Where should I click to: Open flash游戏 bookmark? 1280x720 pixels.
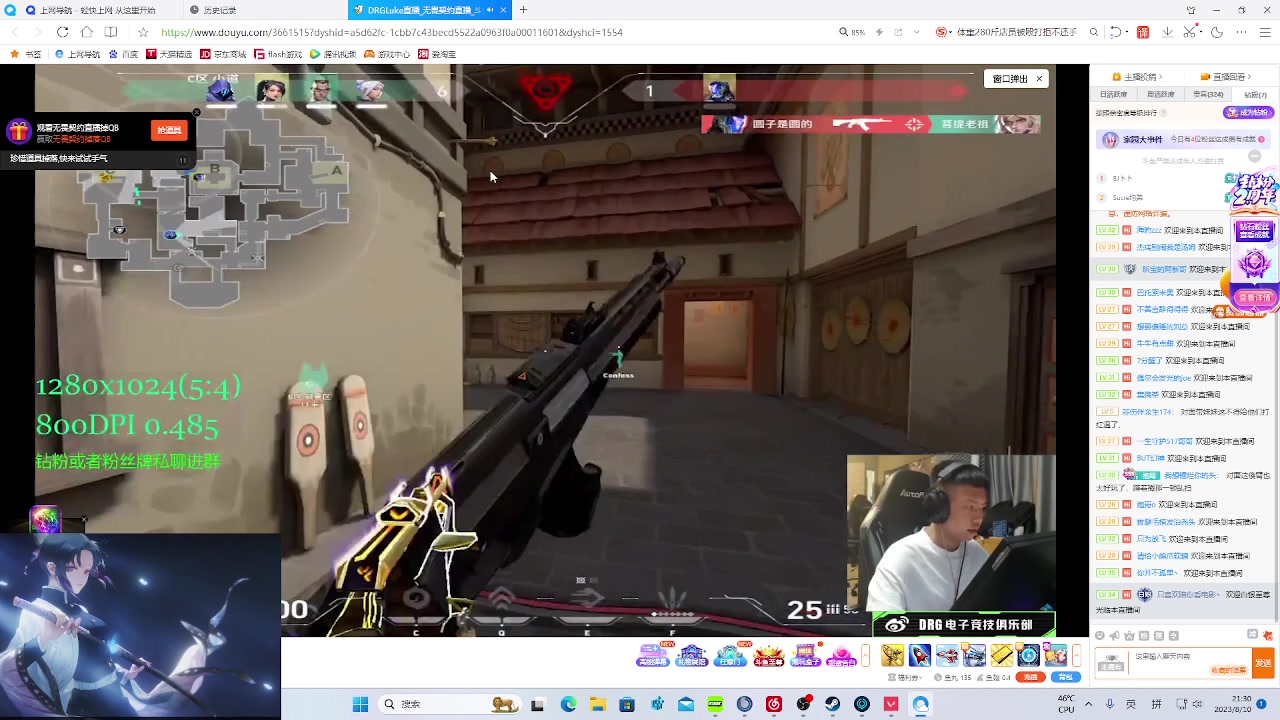[x=279, y=54]
